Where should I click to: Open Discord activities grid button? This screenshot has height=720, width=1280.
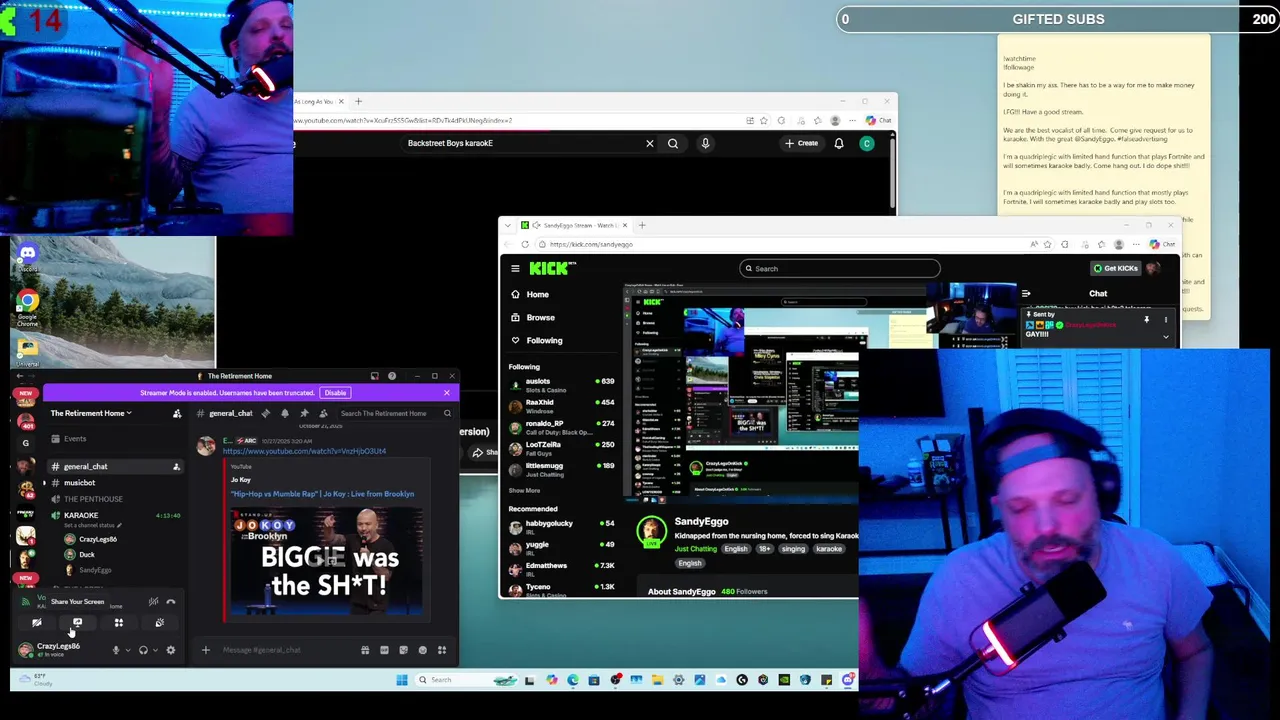(118, 623)
